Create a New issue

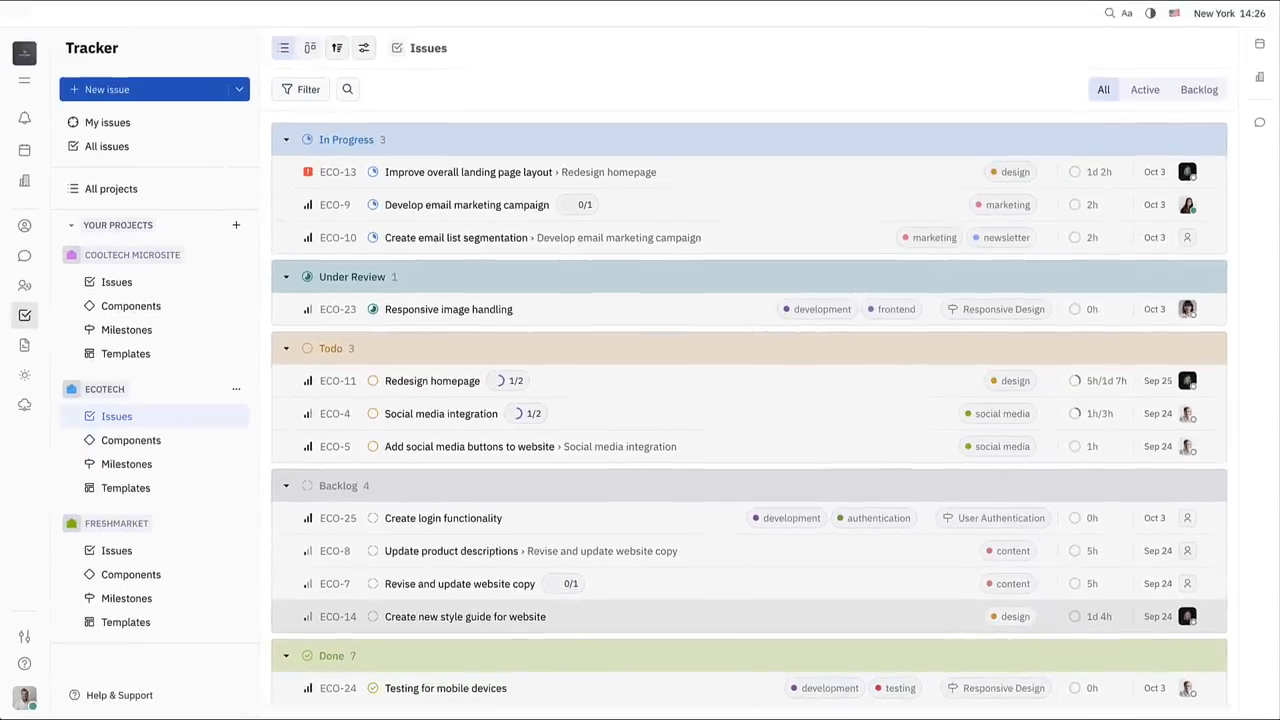click(144, 89)
